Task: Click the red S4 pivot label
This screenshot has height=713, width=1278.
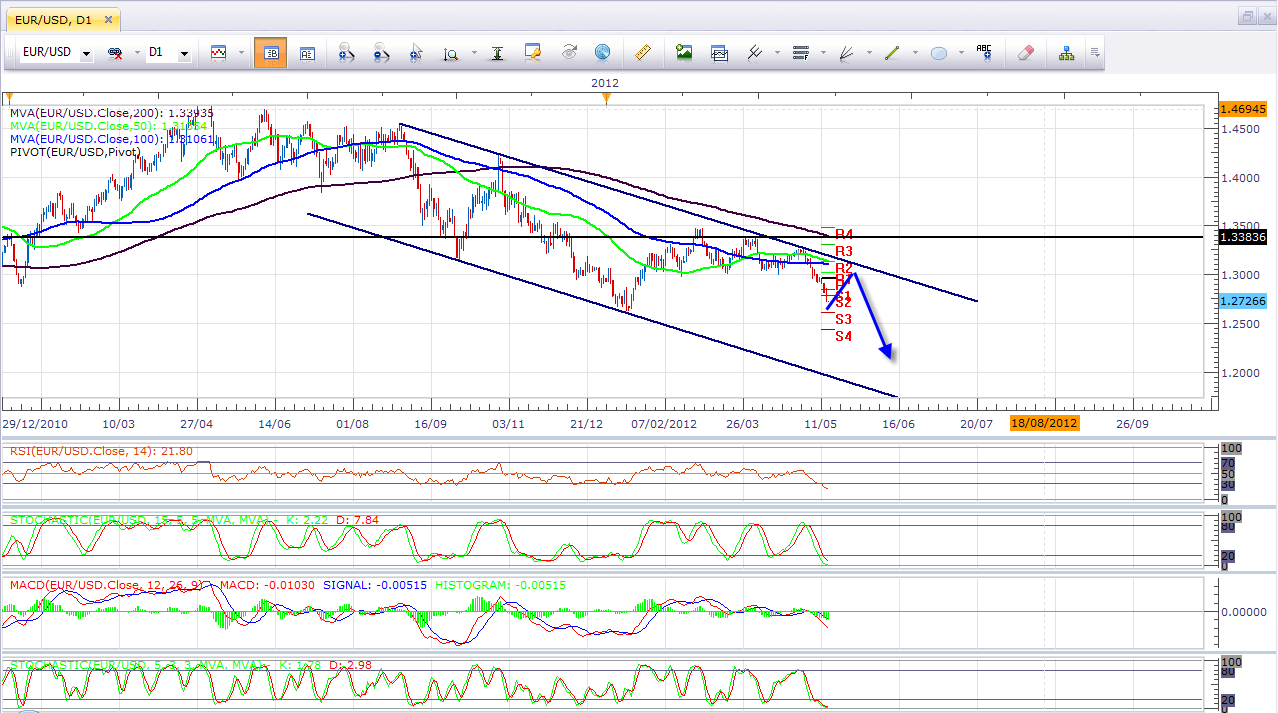Action: click(844, 336)
